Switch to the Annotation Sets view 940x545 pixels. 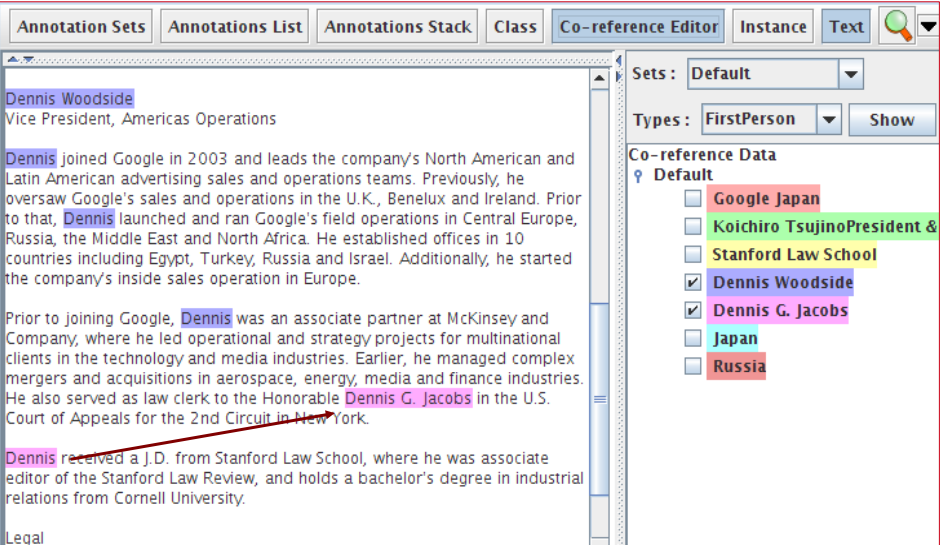click(x=81, y=27)
